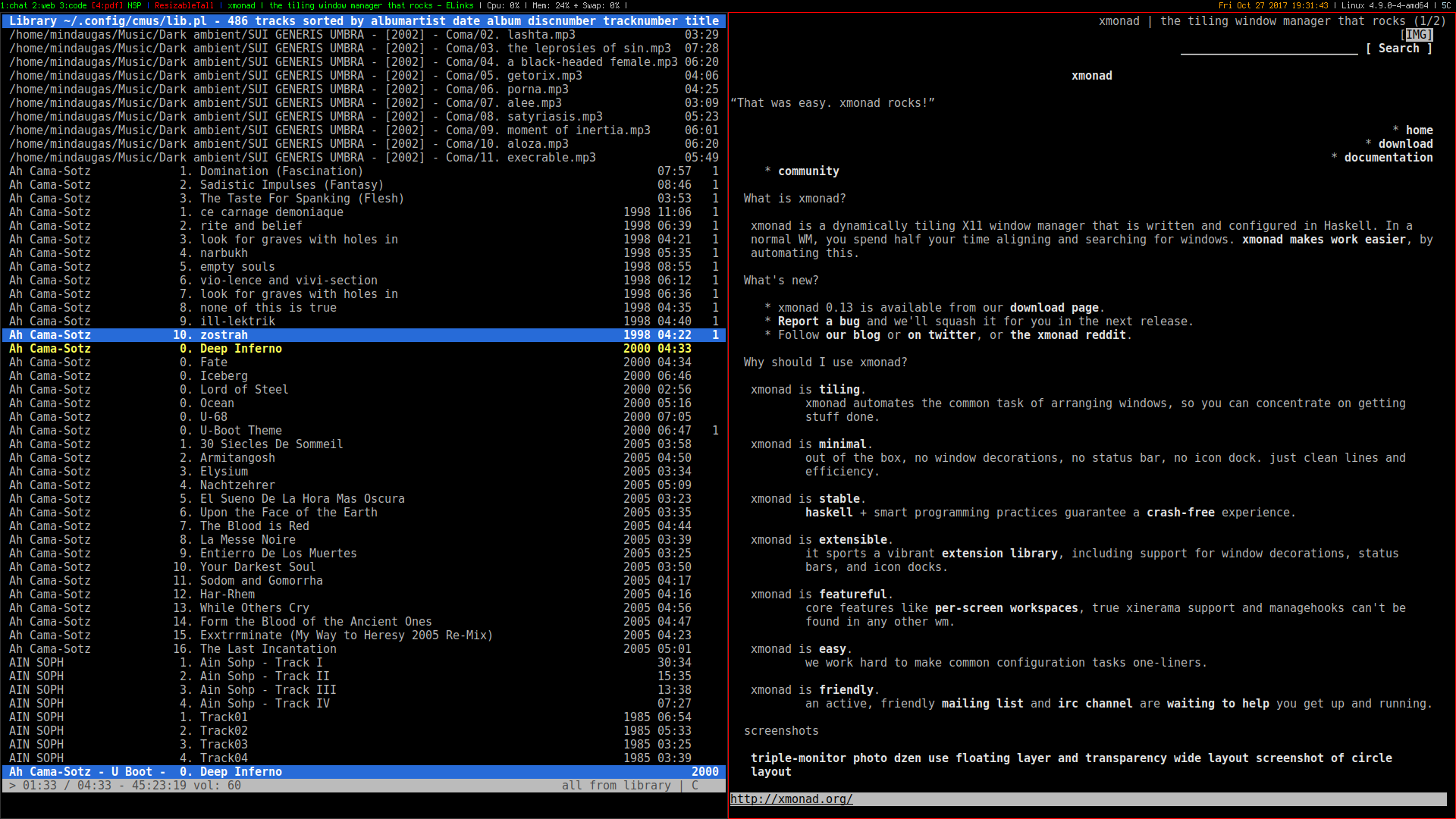Viewport: 1456px width, 819px height.
Task: Follow the 'Report a bug' link
Action: (x=819, y=322)
